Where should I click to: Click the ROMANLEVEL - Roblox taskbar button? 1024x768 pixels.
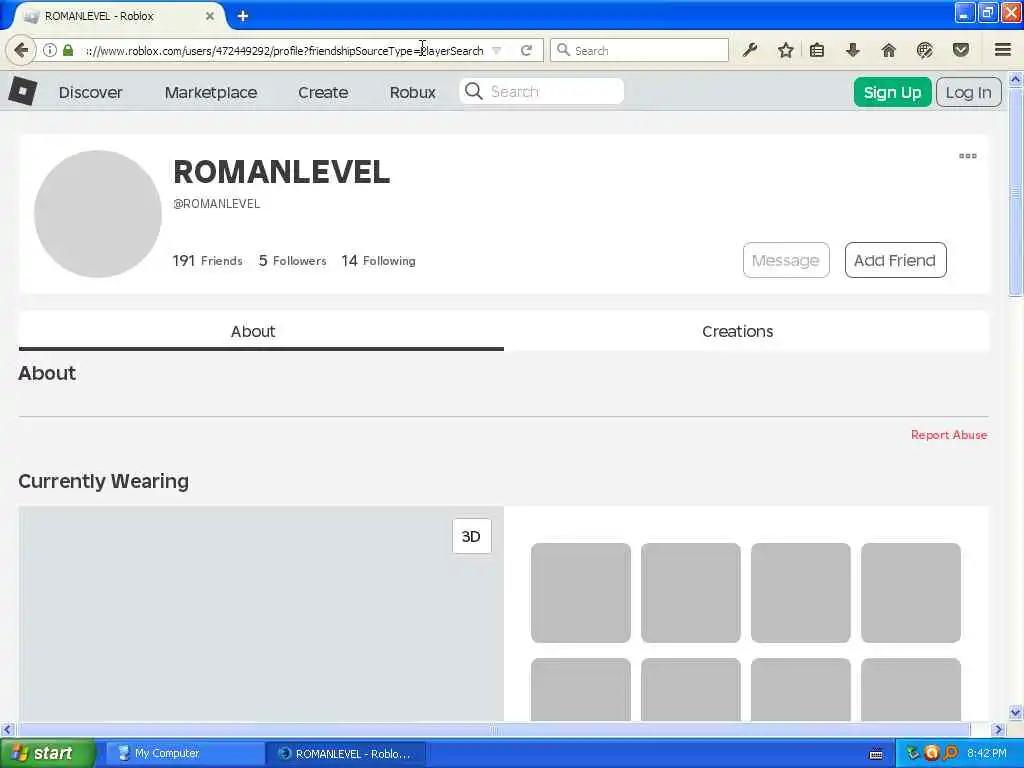345,754
